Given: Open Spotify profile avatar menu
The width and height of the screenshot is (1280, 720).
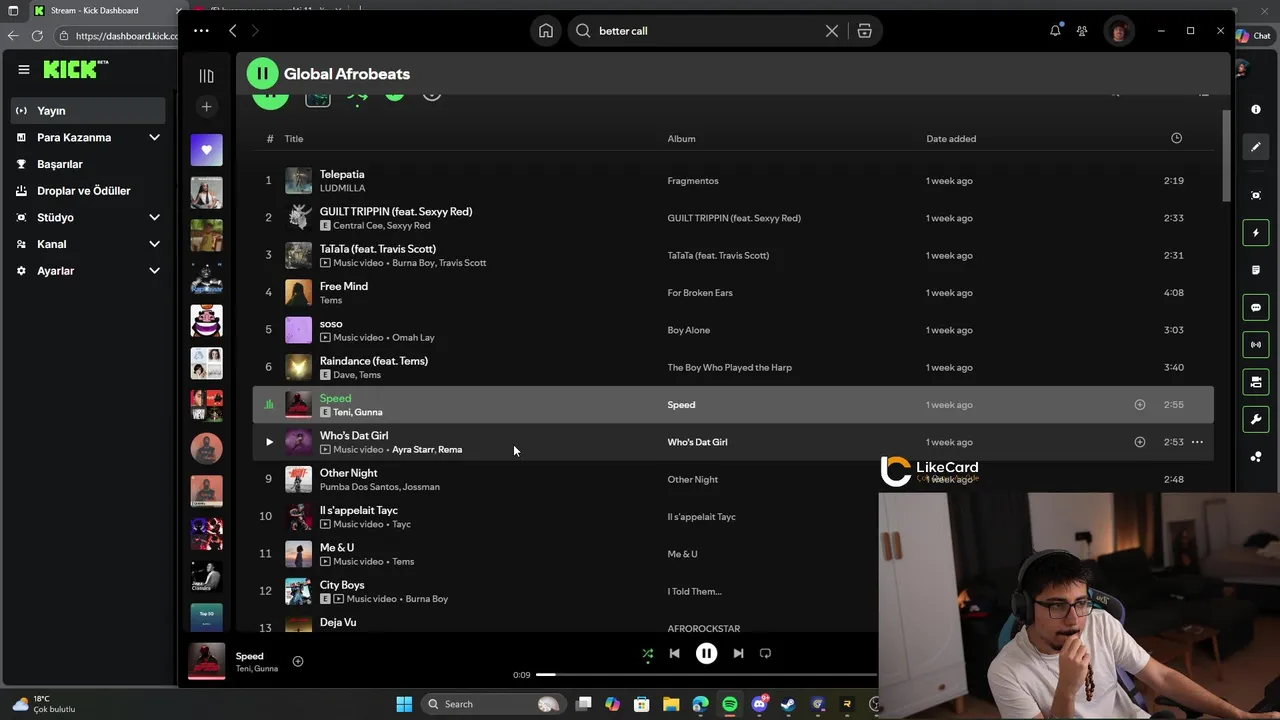Looking at the screenshot, I should click(x=1118, y=31).
